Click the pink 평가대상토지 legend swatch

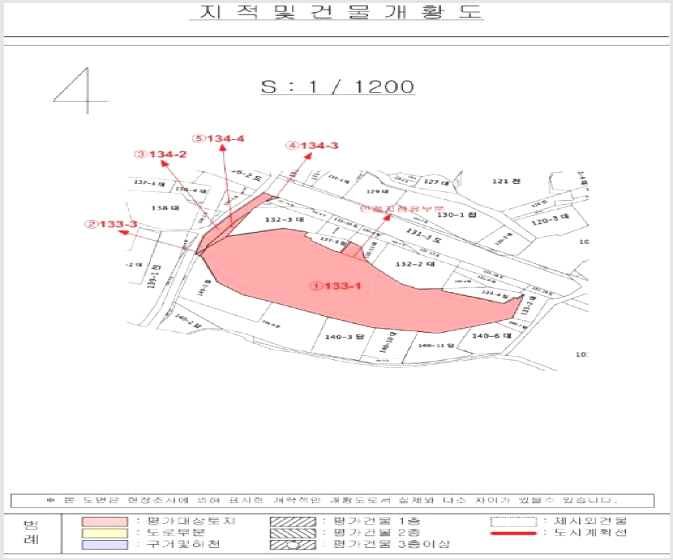pos(105,521)
